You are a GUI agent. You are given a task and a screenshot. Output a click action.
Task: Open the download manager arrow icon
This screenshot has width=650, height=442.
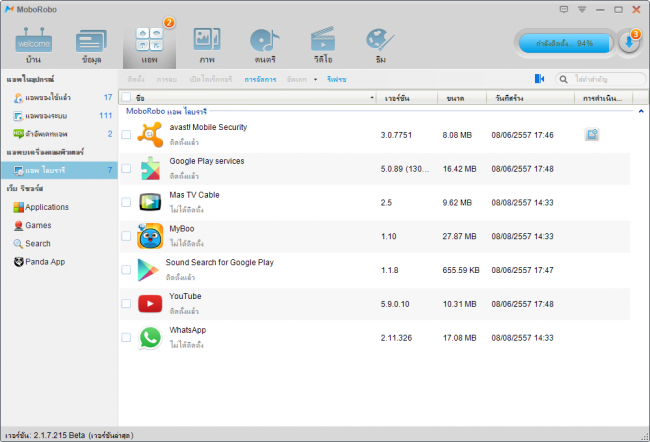point(629,43)
